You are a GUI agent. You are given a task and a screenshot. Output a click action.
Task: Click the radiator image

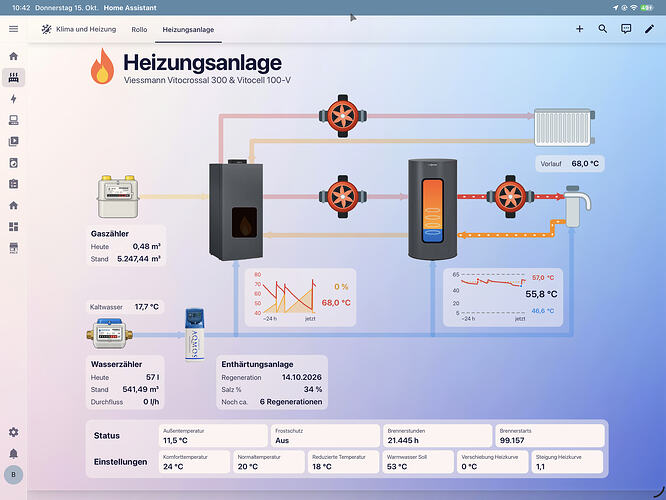(564, 127)
